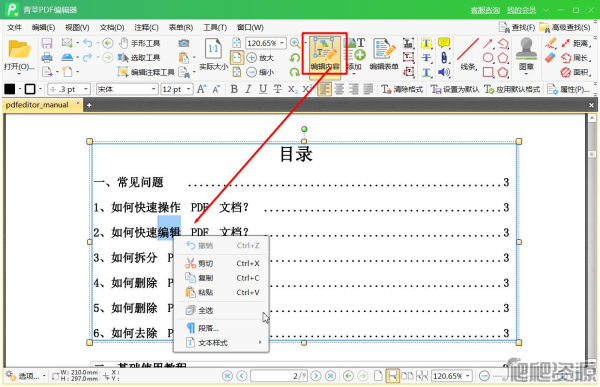This screenshot has width=600, height=387.
Task: Select the Underline text annotation tool
Action: click(x=426, y=72)
